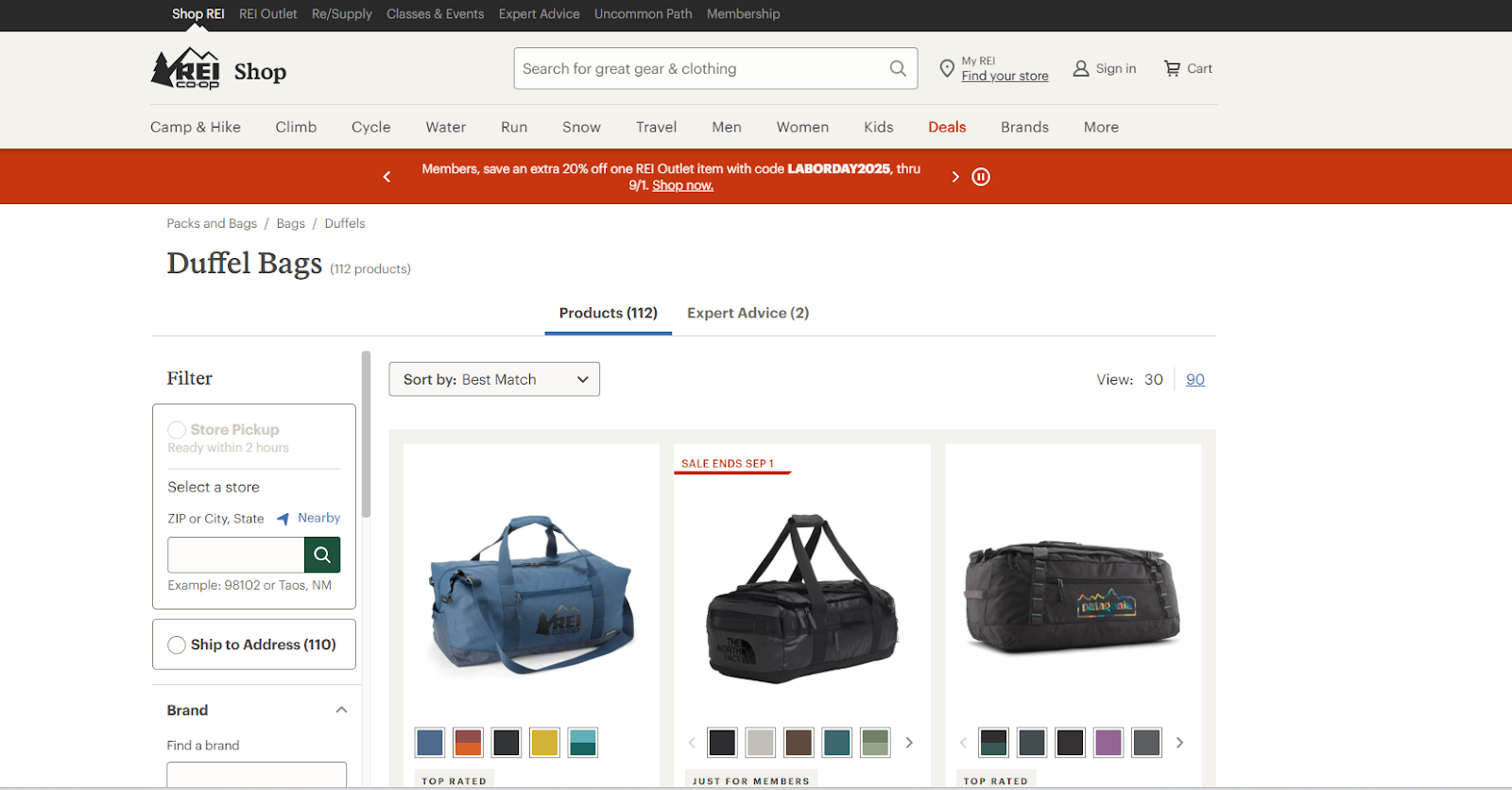
Task: Open Uncommon Path link
Action: [643, 14]
